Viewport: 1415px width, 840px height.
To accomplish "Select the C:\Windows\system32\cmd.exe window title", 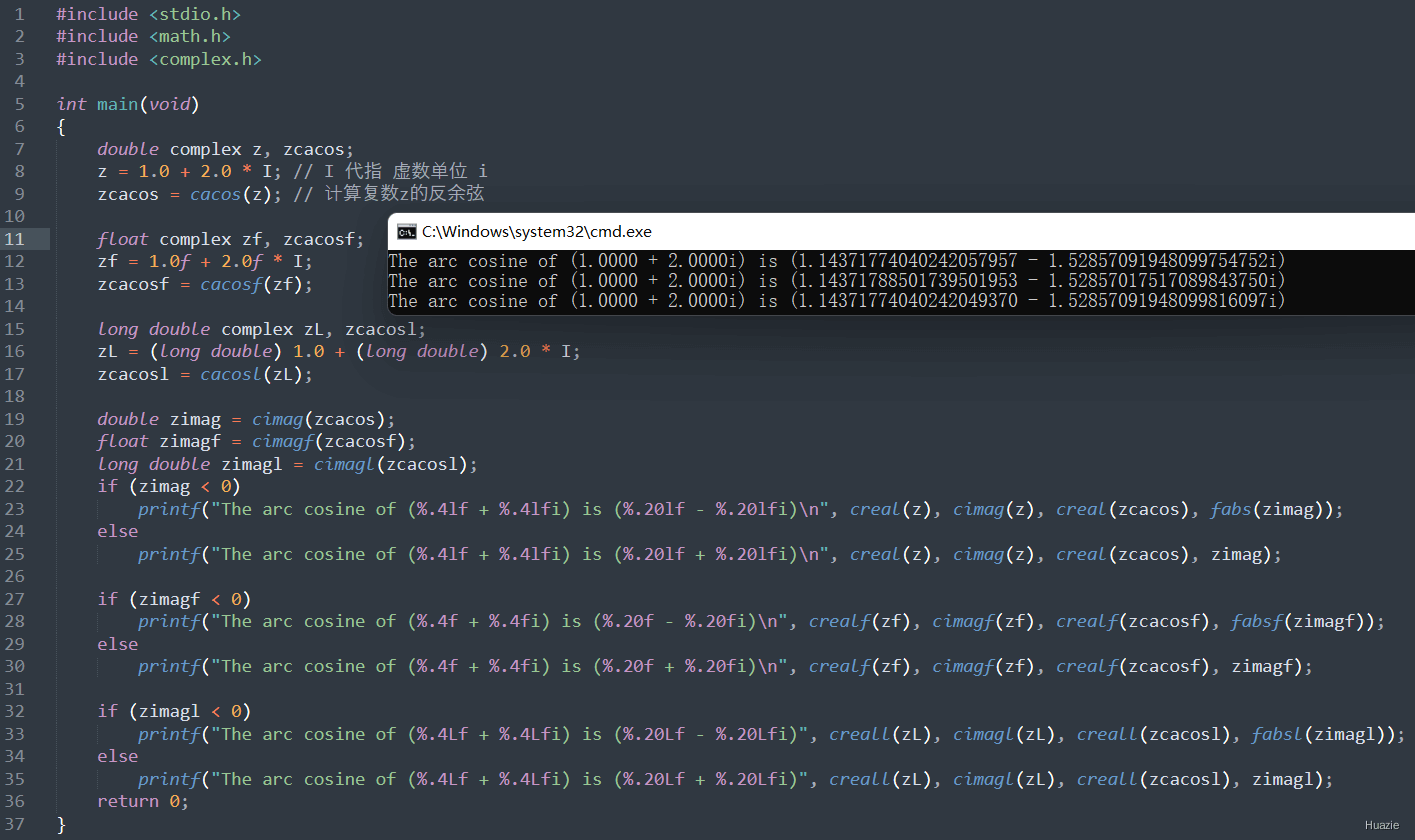I will pos(537,232).
